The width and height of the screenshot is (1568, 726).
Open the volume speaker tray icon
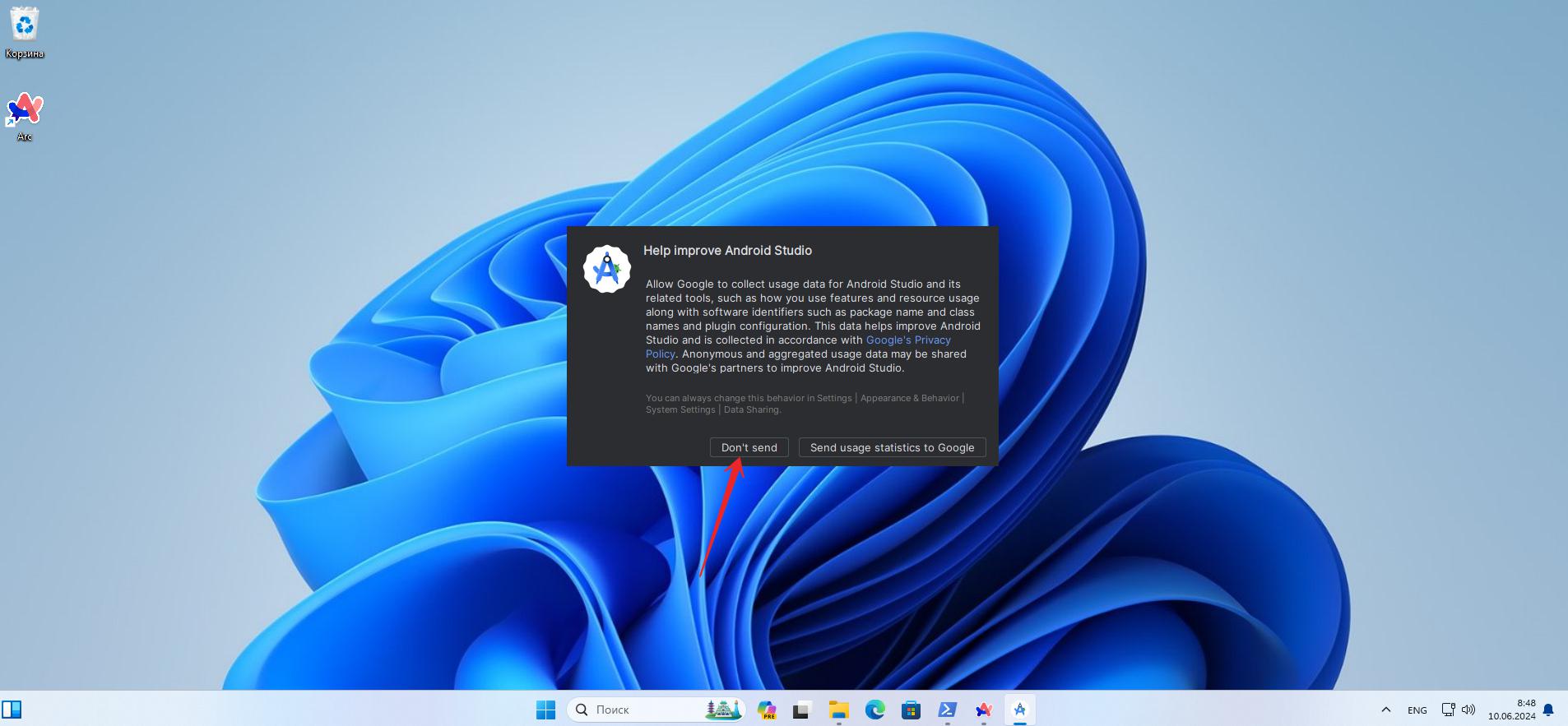(1468, 710)
